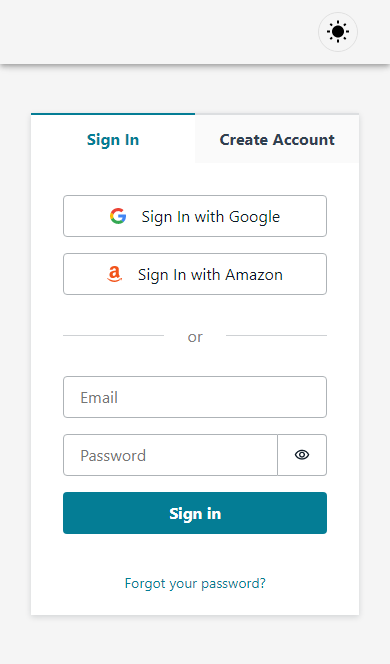Click Sign In with Amazon button
390x664 pixels.
click(x=195, y=274)
